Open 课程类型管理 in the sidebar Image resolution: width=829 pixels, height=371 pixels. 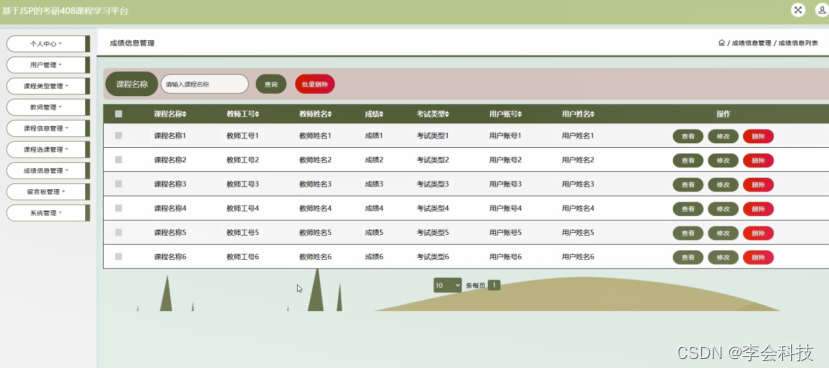(48, 86)
